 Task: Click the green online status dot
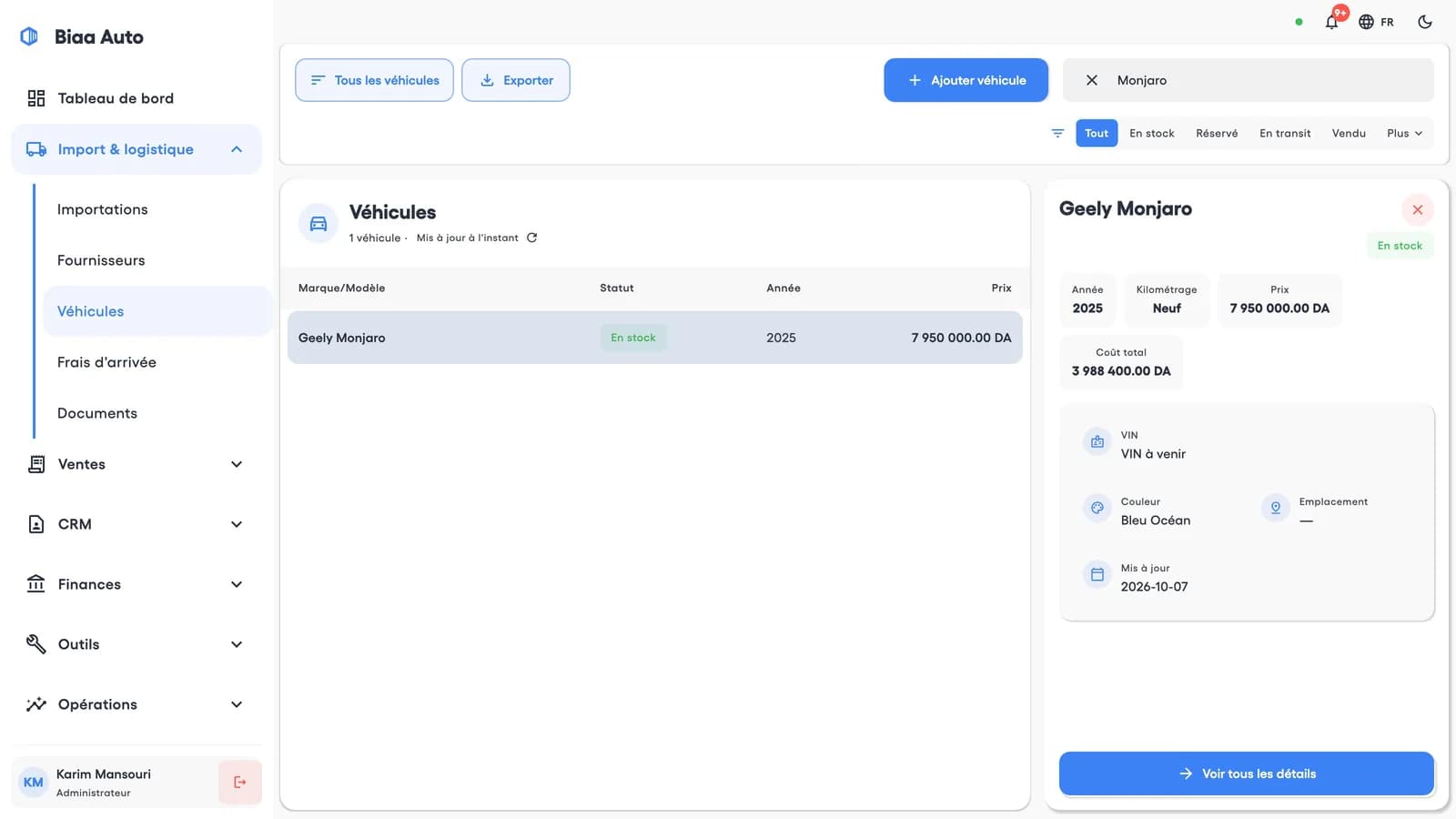tap(1299, 22)
